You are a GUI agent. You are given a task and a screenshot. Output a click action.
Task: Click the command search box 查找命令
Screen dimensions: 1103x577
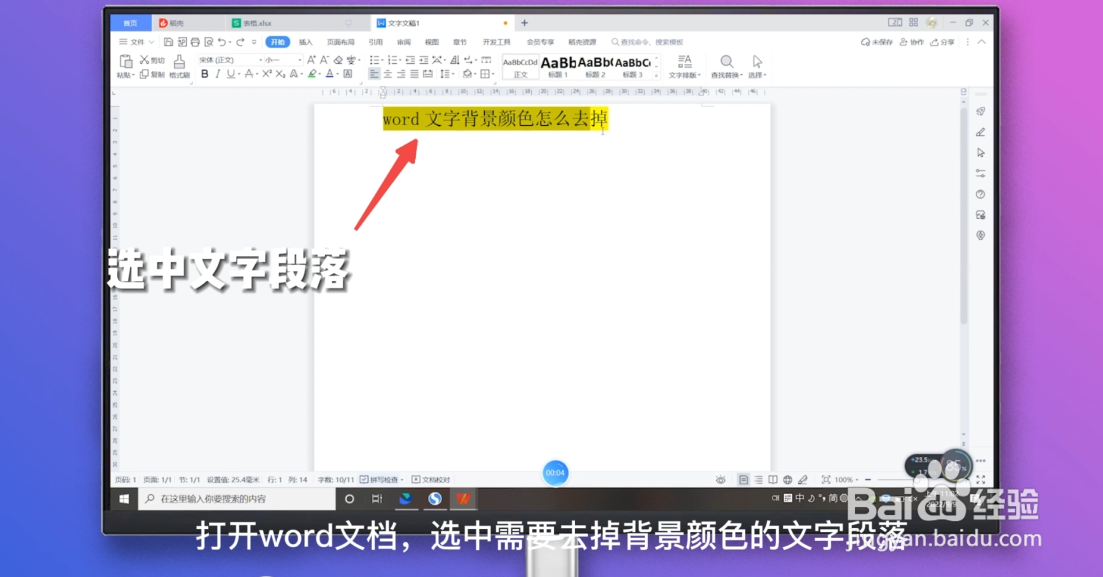coord(647,42)
